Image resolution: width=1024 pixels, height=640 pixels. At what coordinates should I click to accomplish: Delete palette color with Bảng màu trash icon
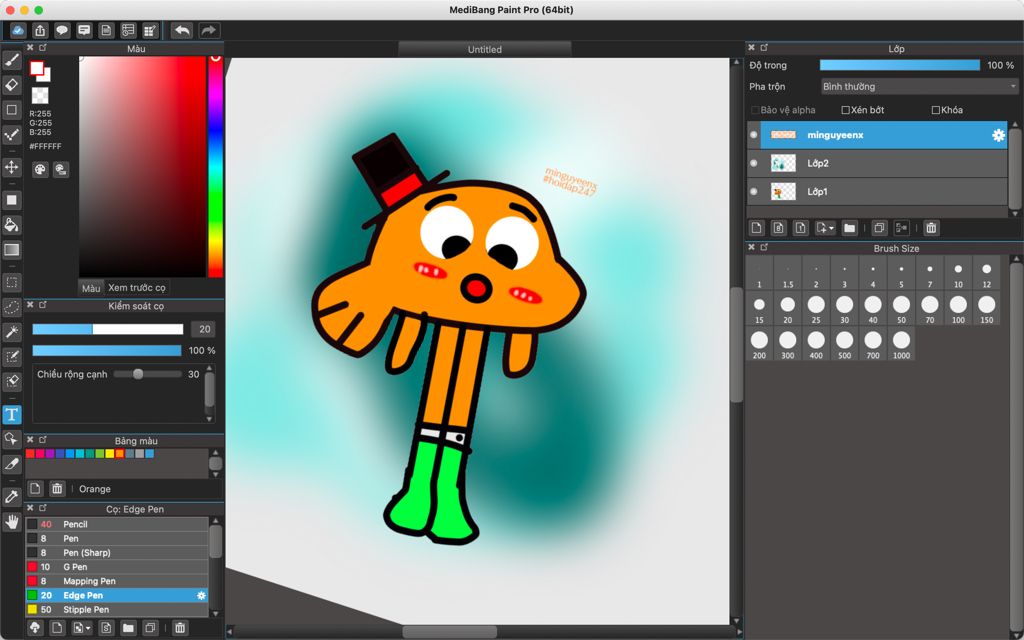pyautogui.click(x=57, y=488)
